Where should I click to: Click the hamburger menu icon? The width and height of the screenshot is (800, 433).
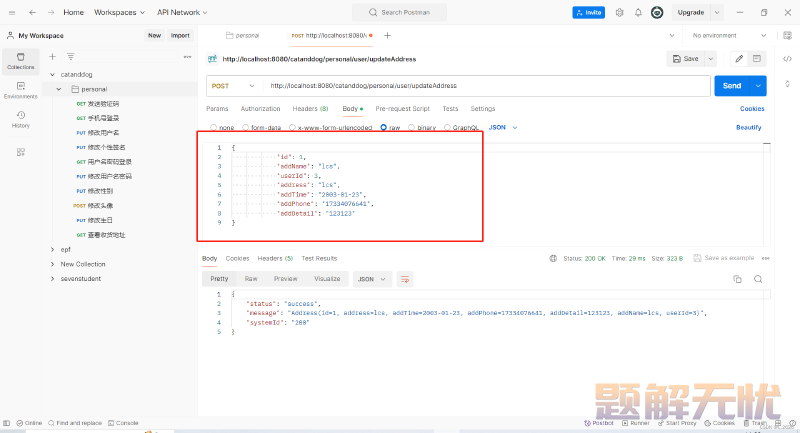12,12
